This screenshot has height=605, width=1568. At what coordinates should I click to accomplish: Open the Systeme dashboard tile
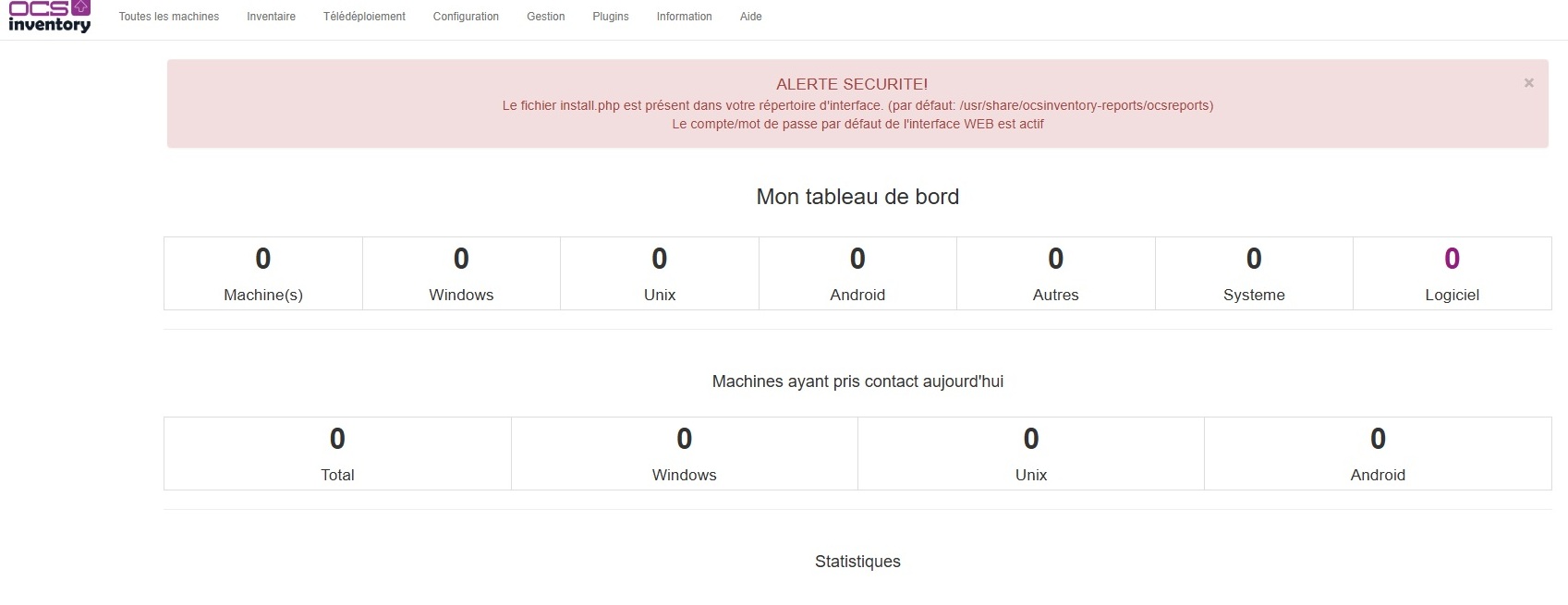pos(1253,272)
